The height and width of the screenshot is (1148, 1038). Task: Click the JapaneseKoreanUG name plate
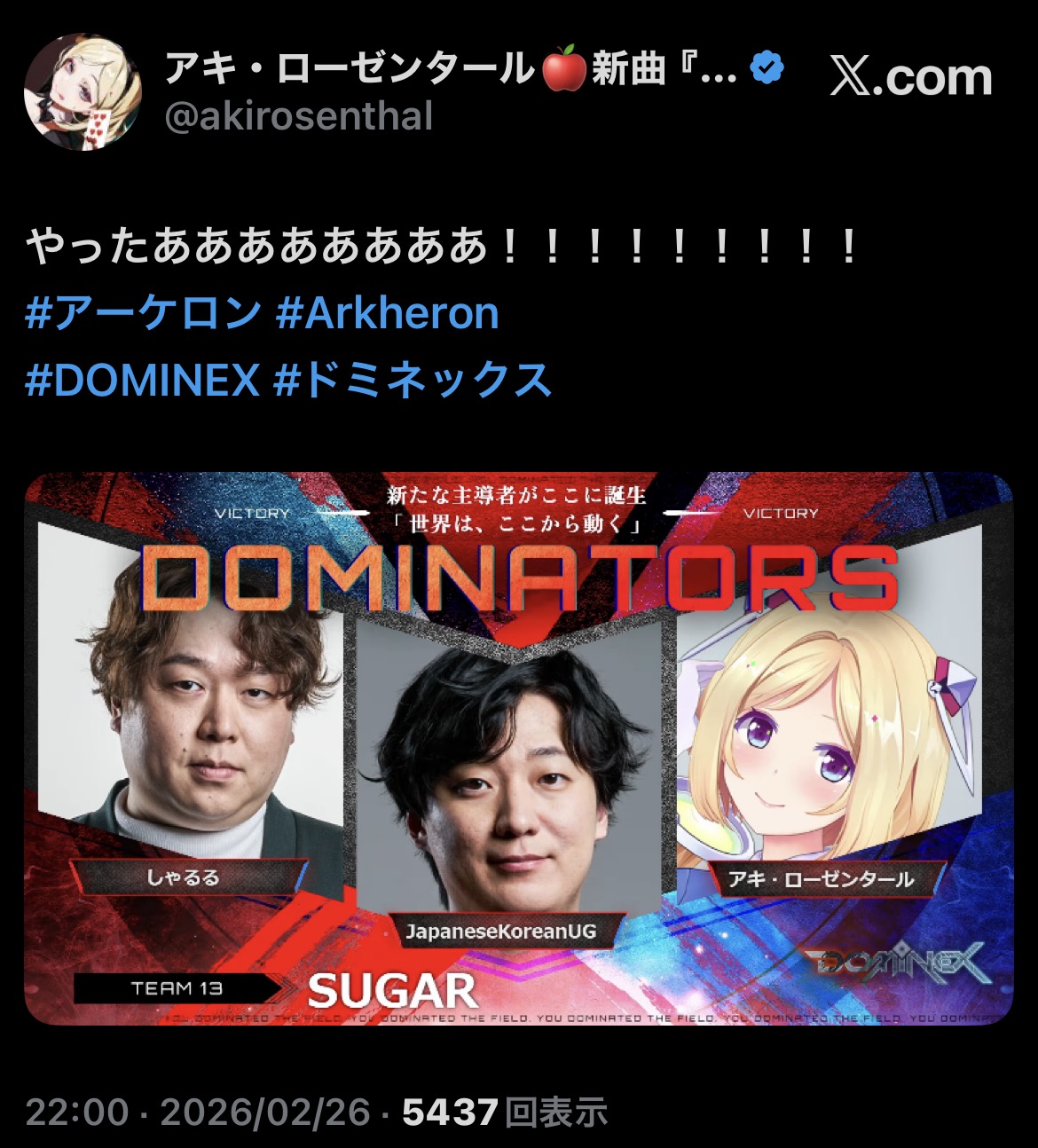[500, 932]
